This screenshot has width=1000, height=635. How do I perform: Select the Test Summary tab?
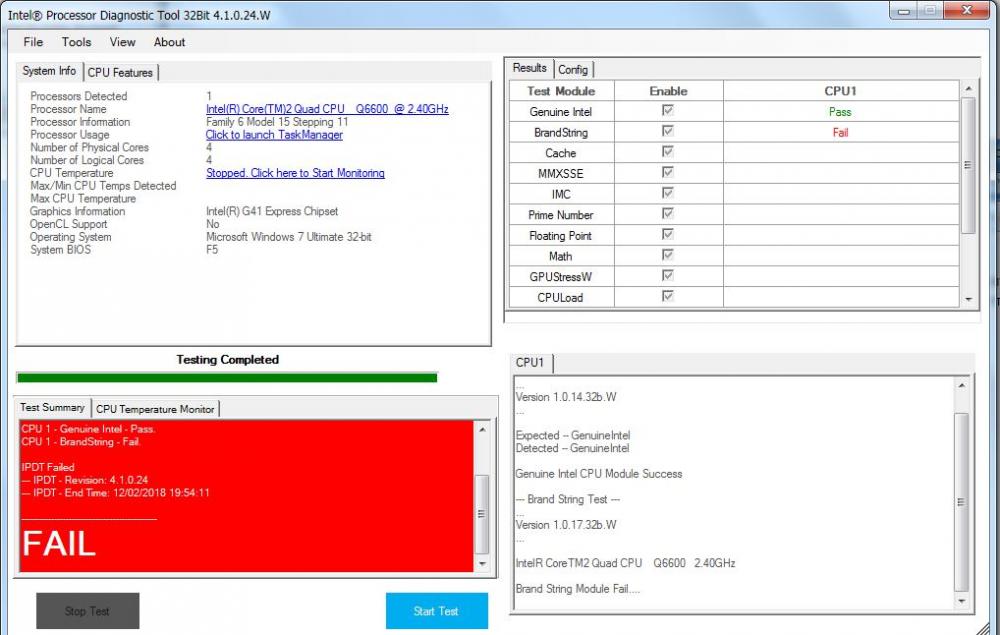coord(52,407)
